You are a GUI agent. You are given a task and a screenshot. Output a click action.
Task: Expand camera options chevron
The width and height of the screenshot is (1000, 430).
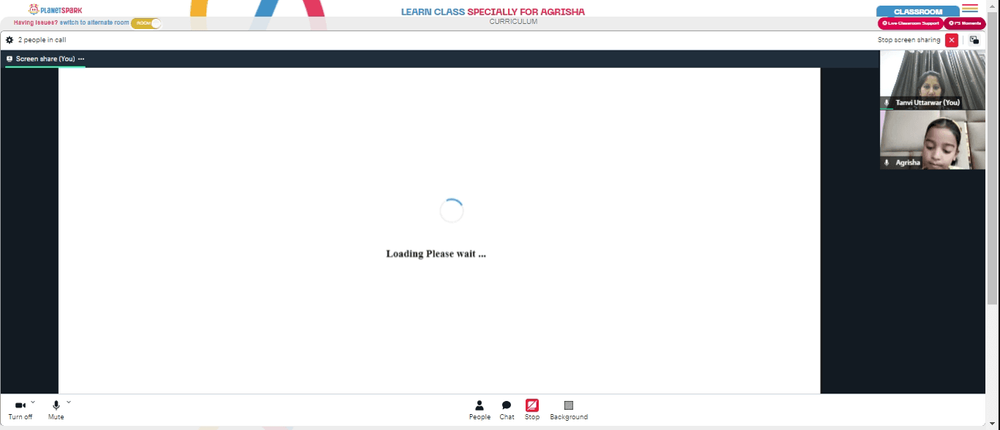tap(33, 402)
